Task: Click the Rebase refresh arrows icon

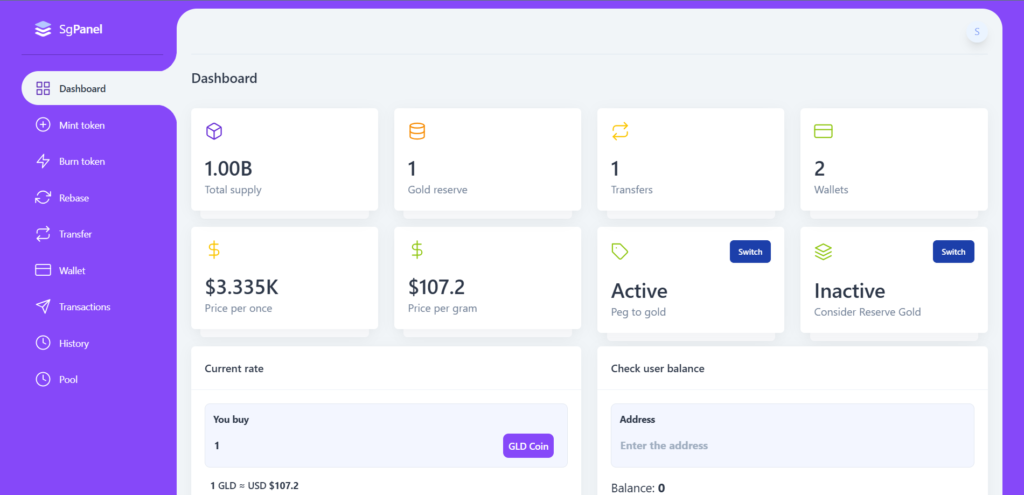Action: (x=43, y=198)
